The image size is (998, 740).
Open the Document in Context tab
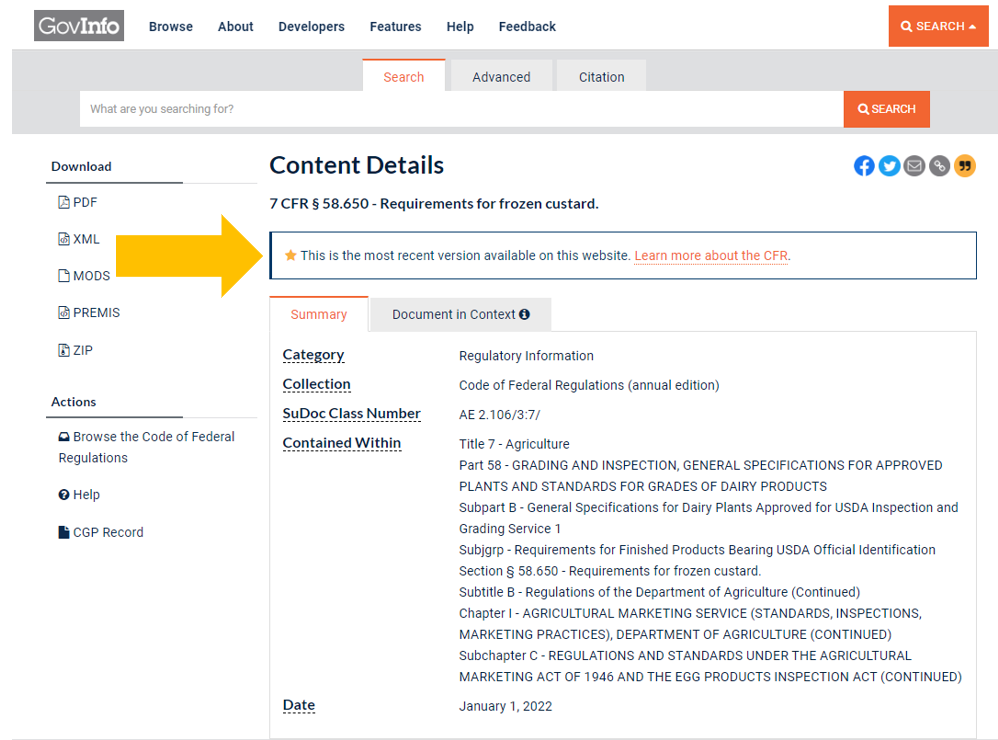[x=460, y=314]
